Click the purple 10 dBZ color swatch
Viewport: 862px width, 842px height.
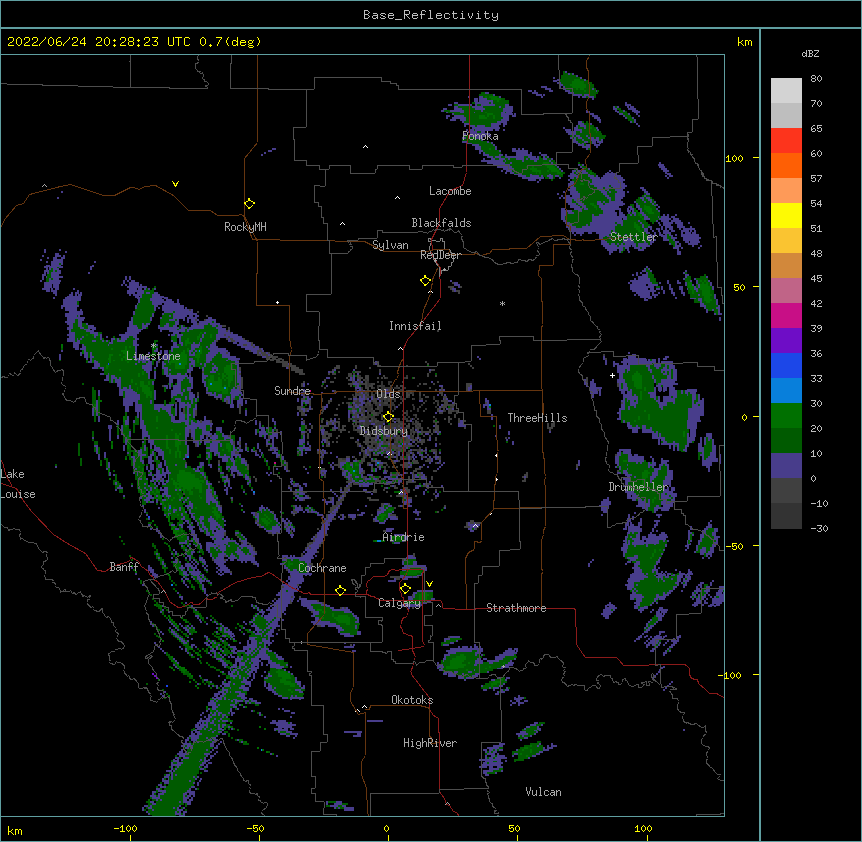(786, 466)
